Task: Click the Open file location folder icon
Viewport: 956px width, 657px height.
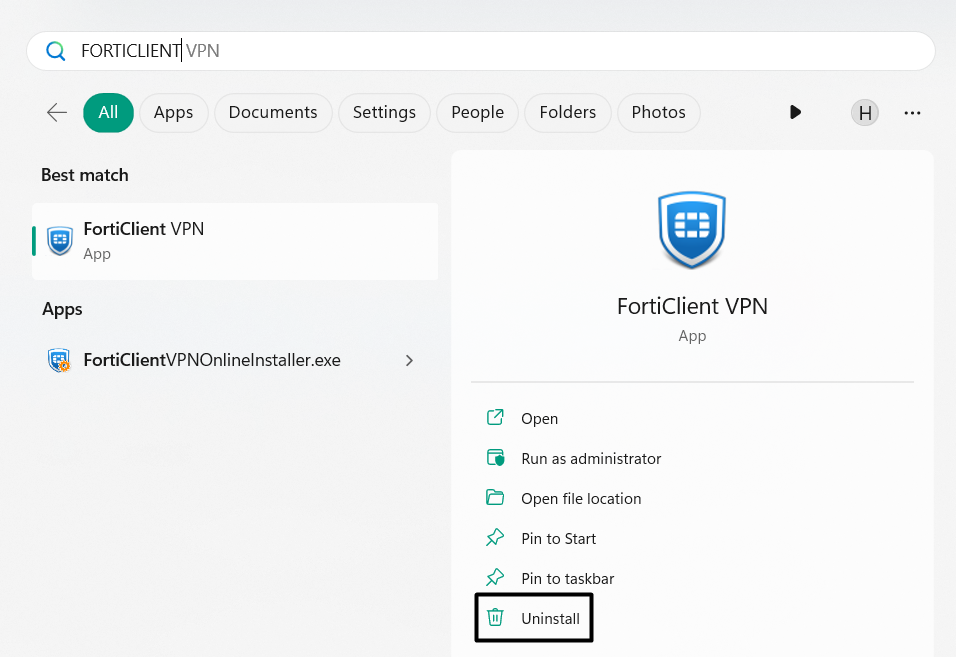Action: 494,498
